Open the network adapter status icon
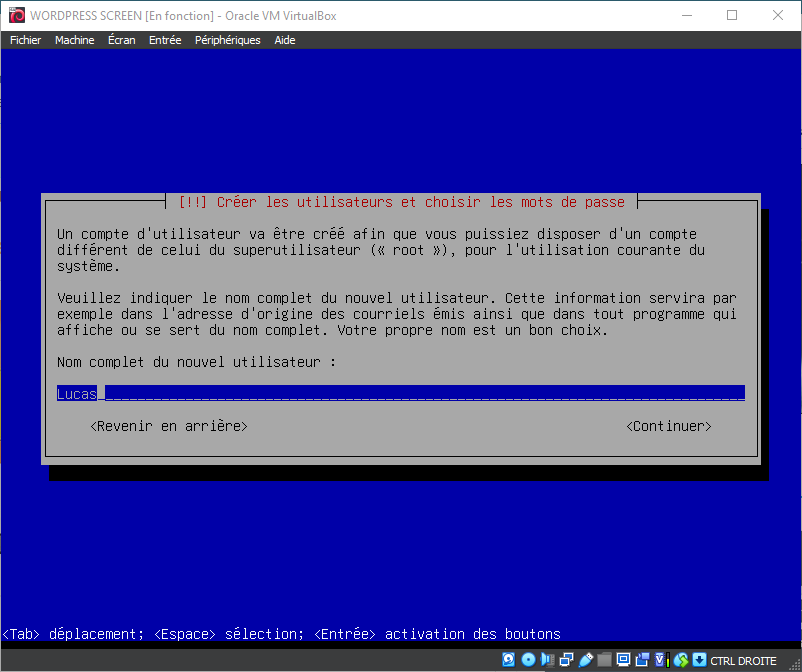This screenshot has width=802, height=672. [566, 660]
